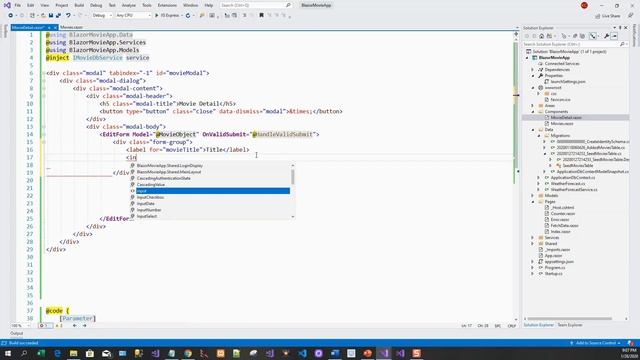Select MovieDetail.razor in Solution Explorer
The width and height of the screenshot is (640, 360).
pos(565,118)
